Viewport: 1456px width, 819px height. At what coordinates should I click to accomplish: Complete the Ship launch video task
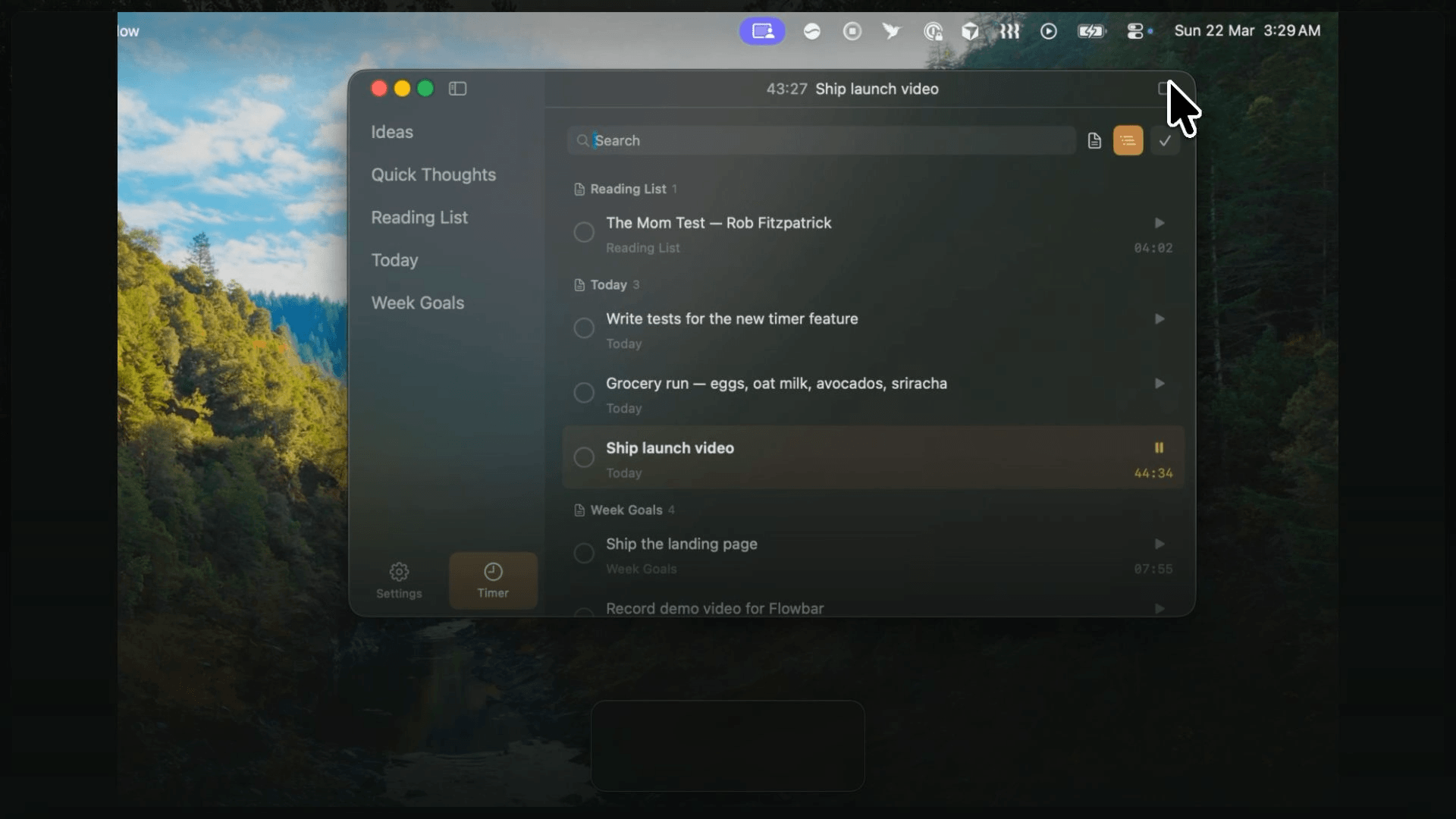coord(584,457)
